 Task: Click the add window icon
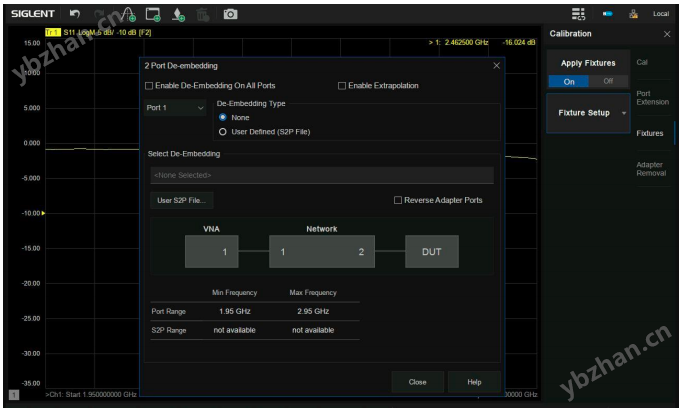point(153,14)
